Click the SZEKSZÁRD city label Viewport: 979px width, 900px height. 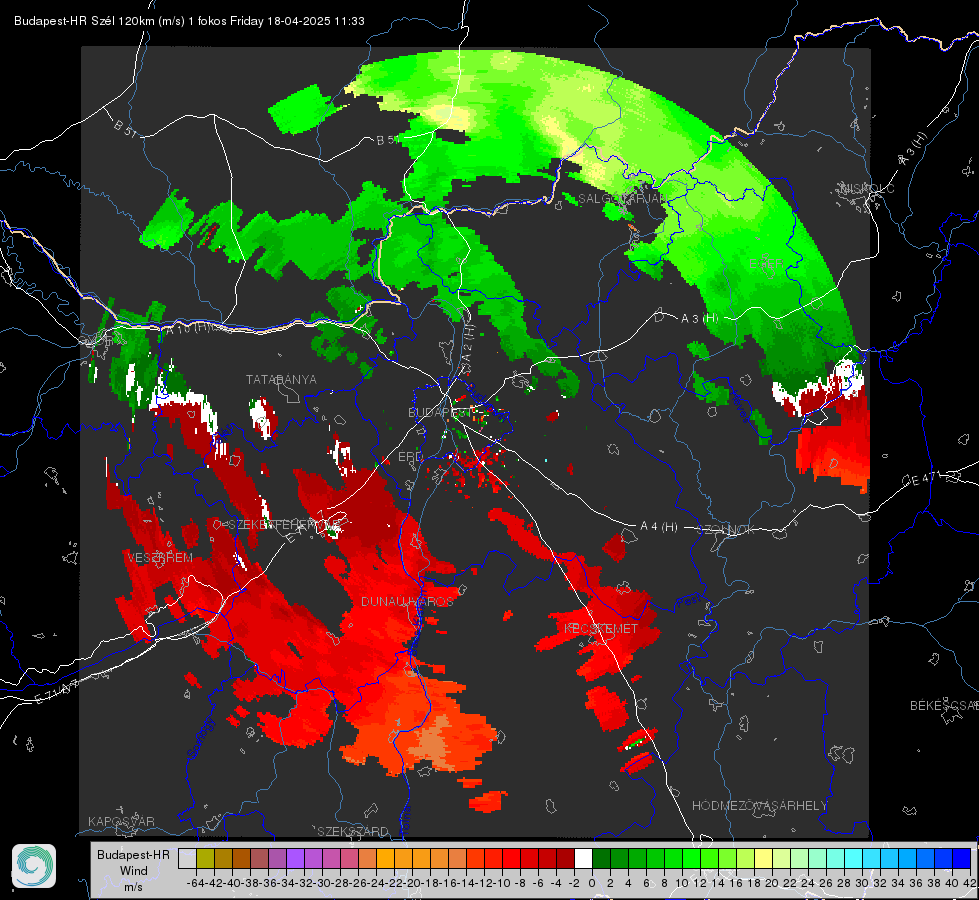353,831
